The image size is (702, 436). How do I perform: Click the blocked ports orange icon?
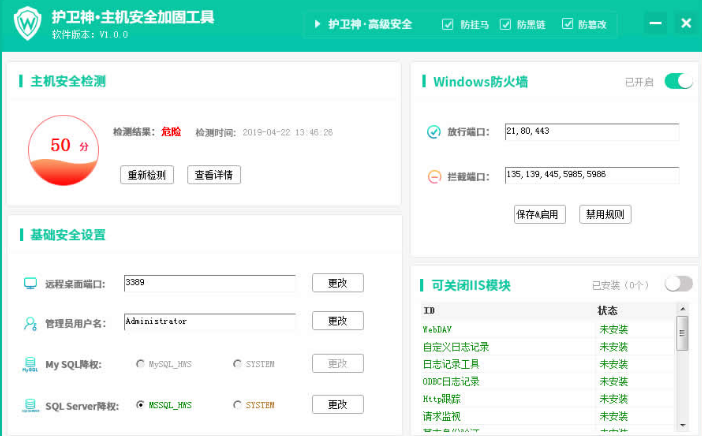pyautogui.click(x=434, y=177)
